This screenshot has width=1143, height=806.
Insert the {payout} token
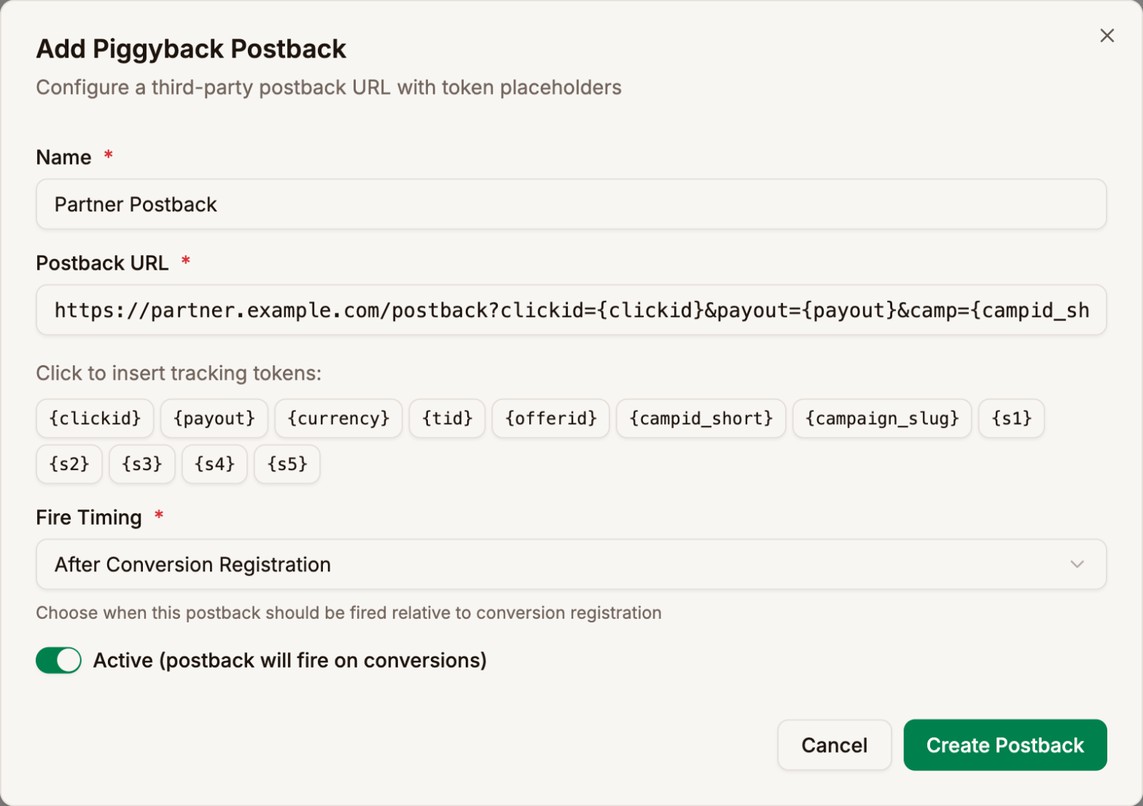point(214,418)
